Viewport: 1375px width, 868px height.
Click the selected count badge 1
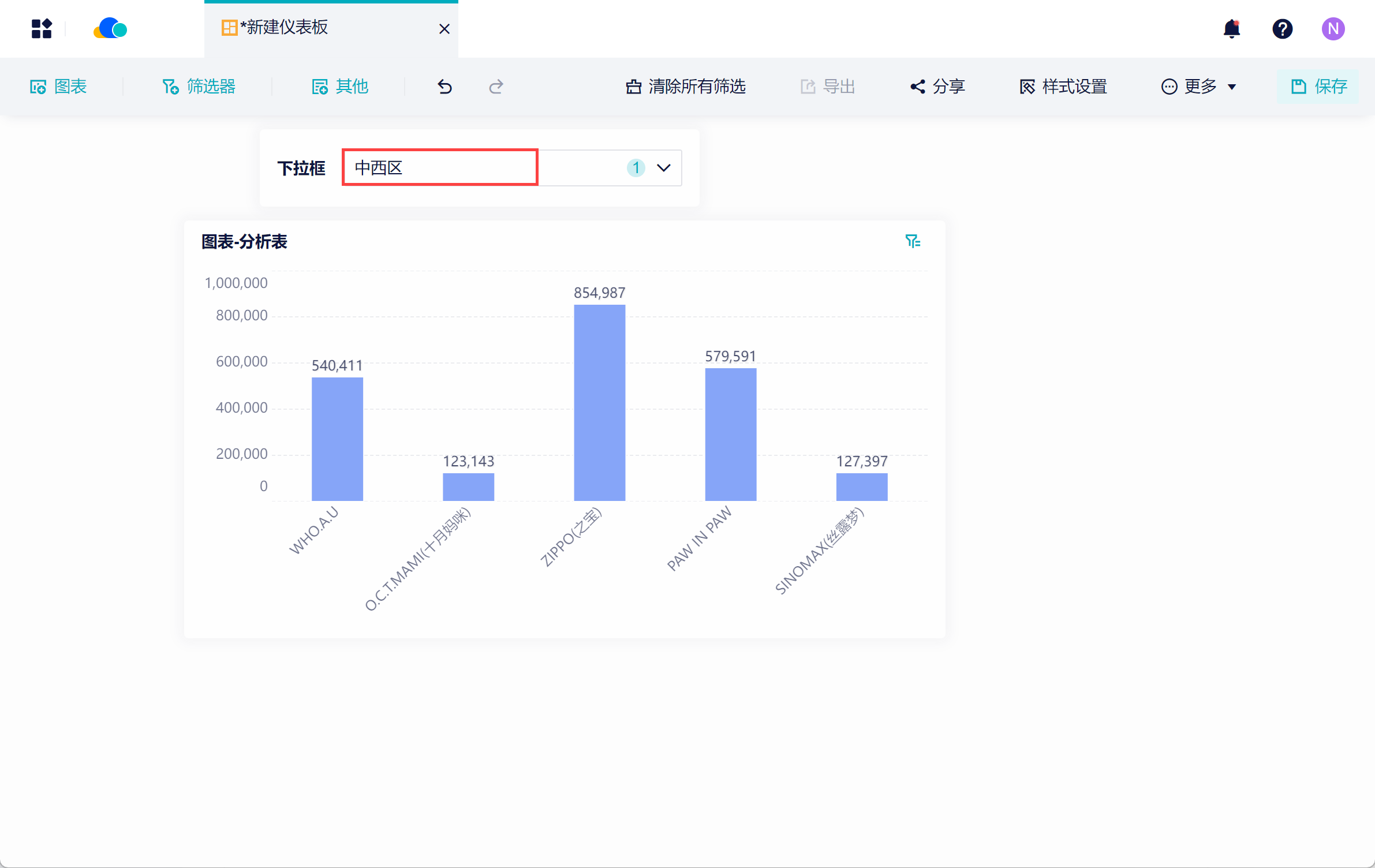tap(636, 168)
